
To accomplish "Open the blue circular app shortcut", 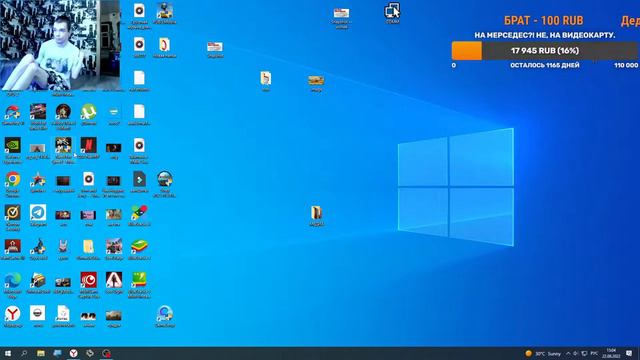I will (x=164, y=313).
